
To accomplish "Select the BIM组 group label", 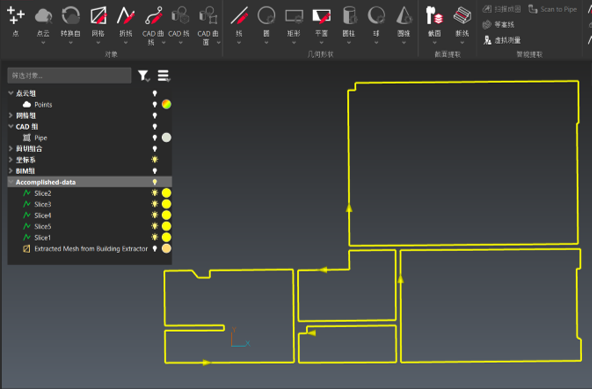I will [x=25, y=171].
